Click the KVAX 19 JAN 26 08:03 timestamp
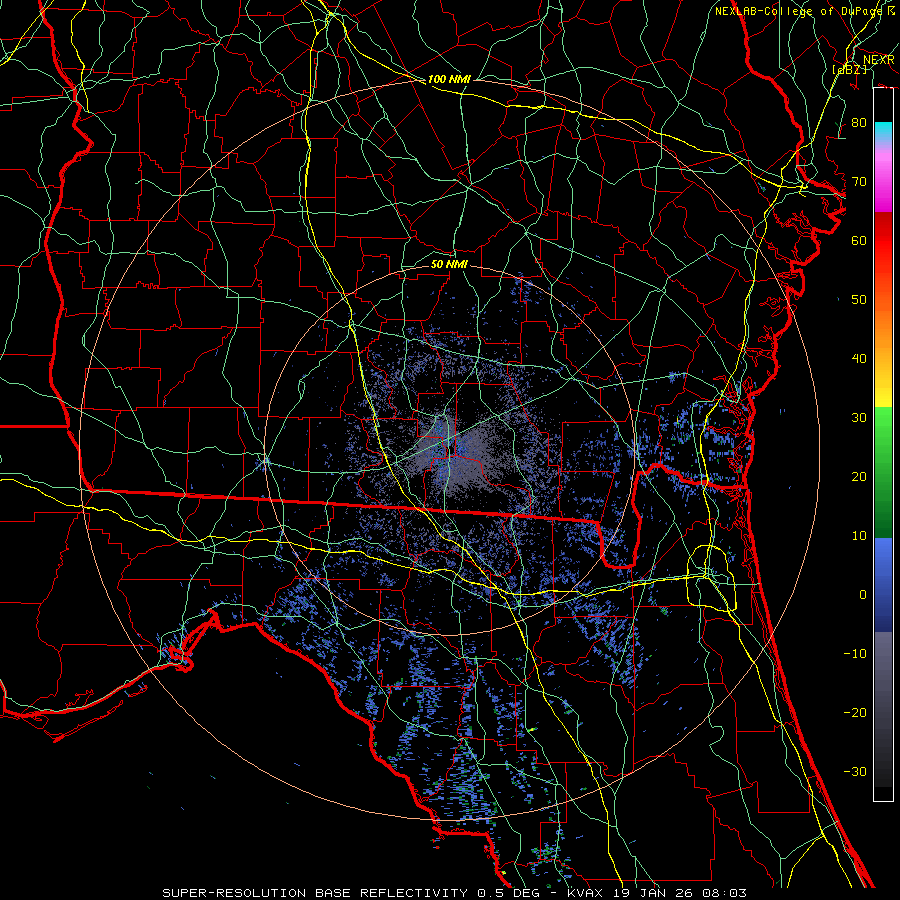900x900 pixels. [657, 893]
